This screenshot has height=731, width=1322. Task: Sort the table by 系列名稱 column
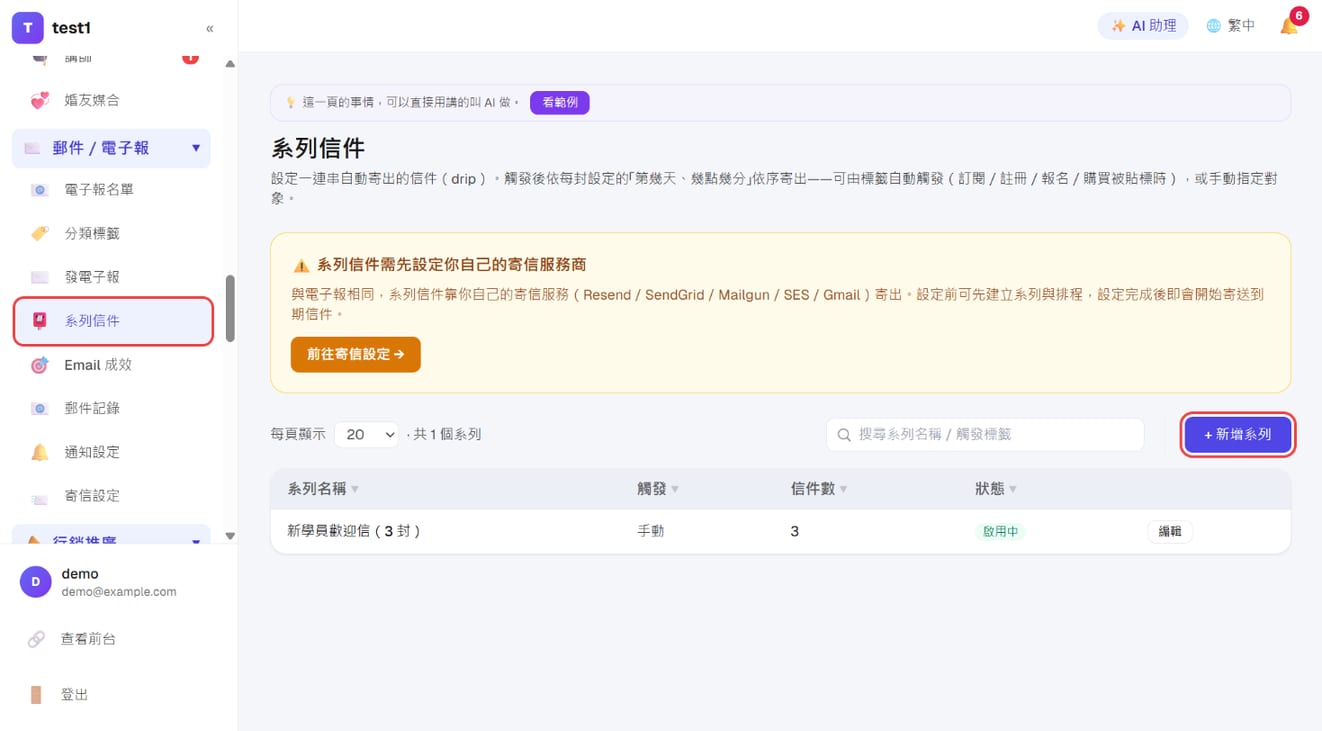point(323,489)
